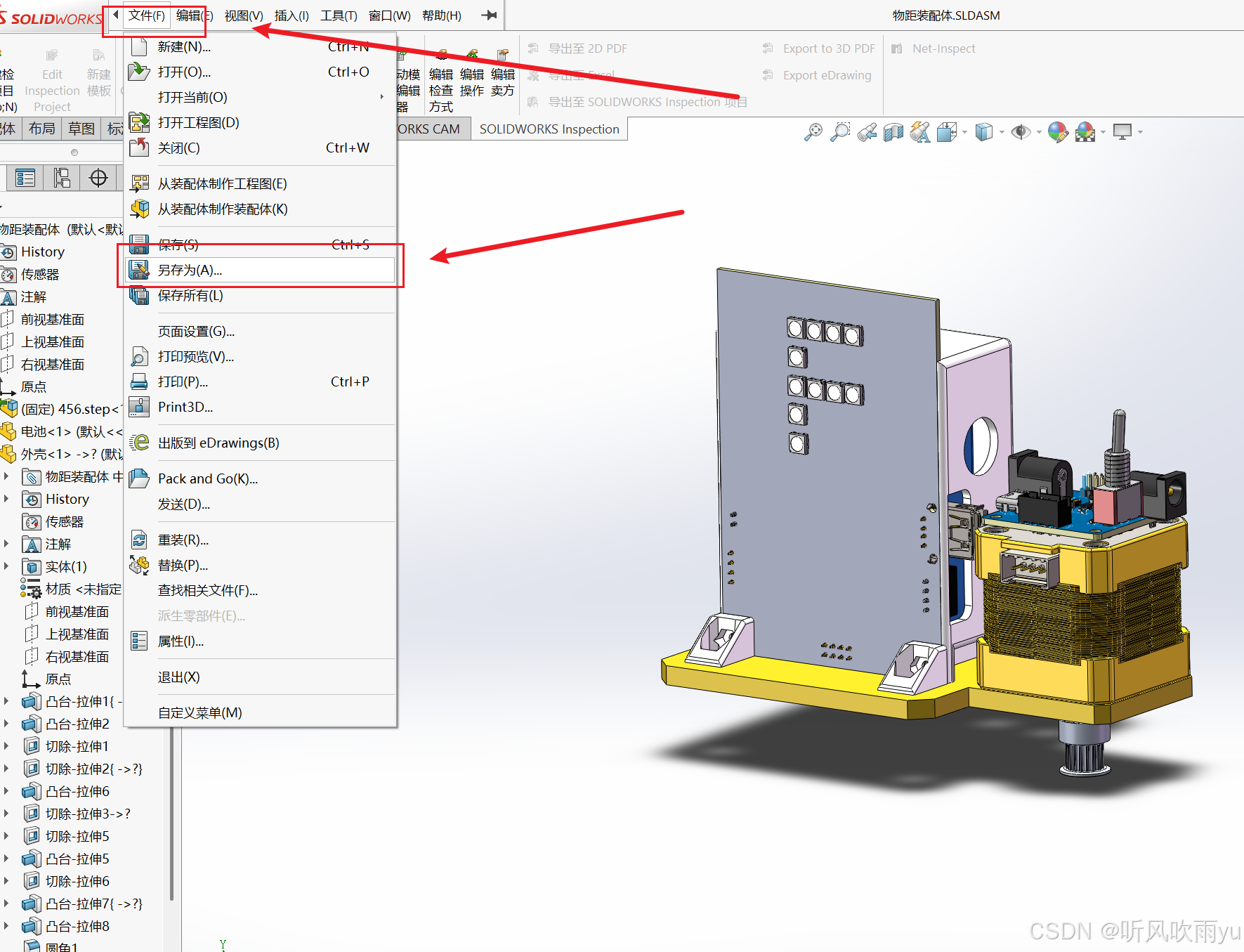Click the dynamic annotation views icon
Screen dimensions: 1244x952
[x=920, y=132]
